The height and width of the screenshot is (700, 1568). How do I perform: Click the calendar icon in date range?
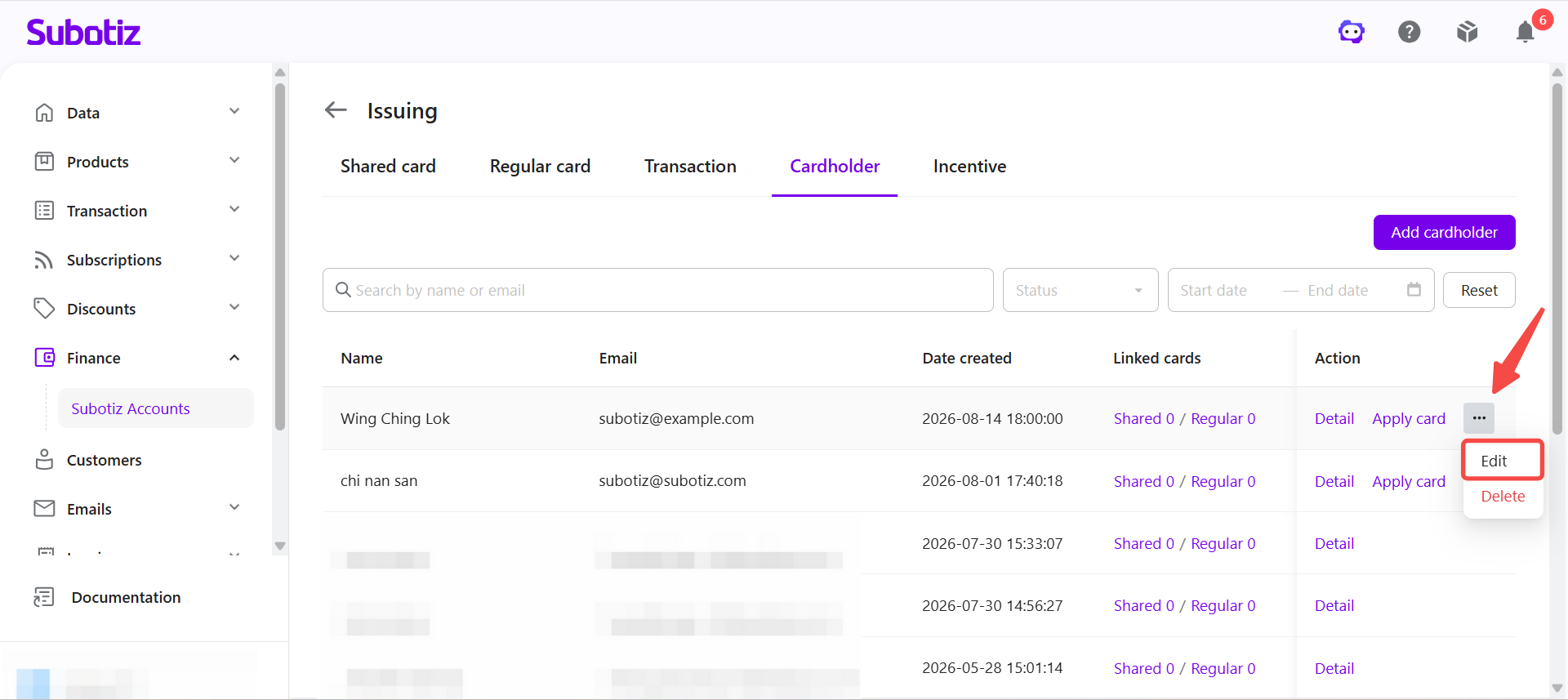tap(1414, 289)
